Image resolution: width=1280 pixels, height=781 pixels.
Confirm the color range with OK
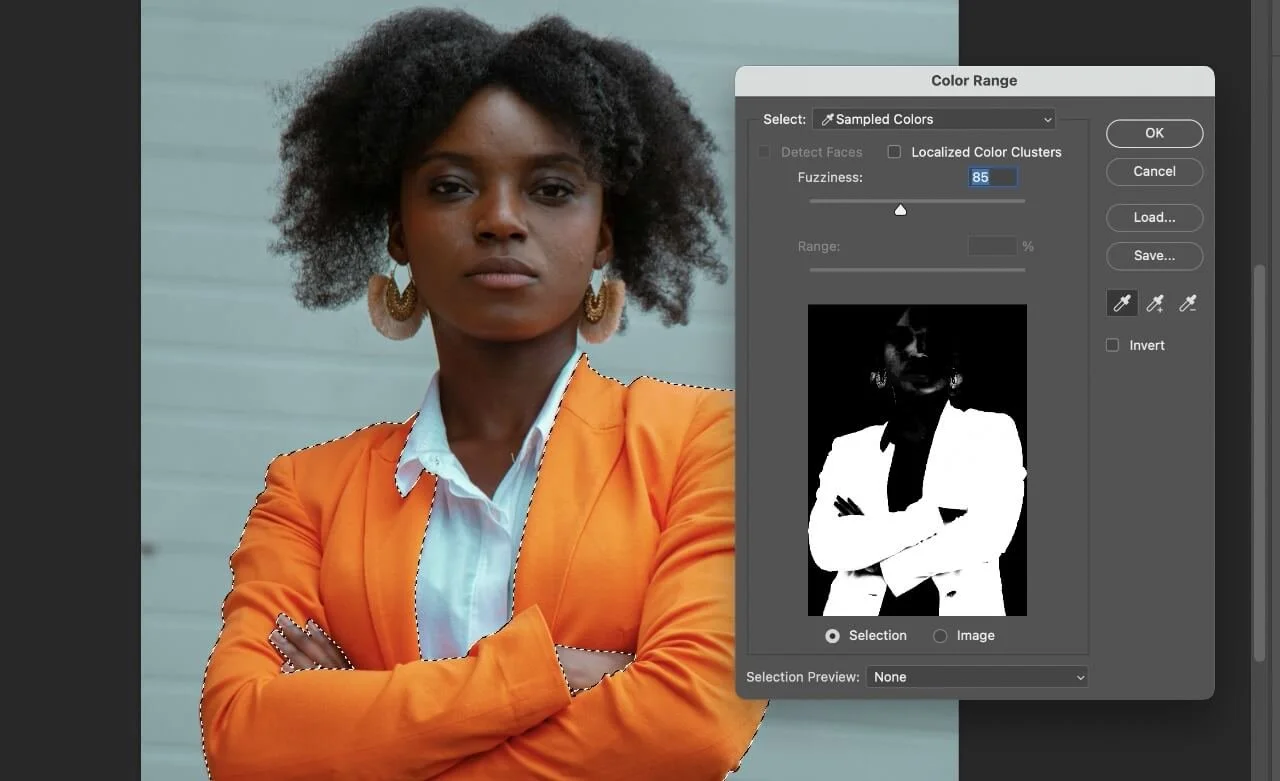coord(1154,133)
